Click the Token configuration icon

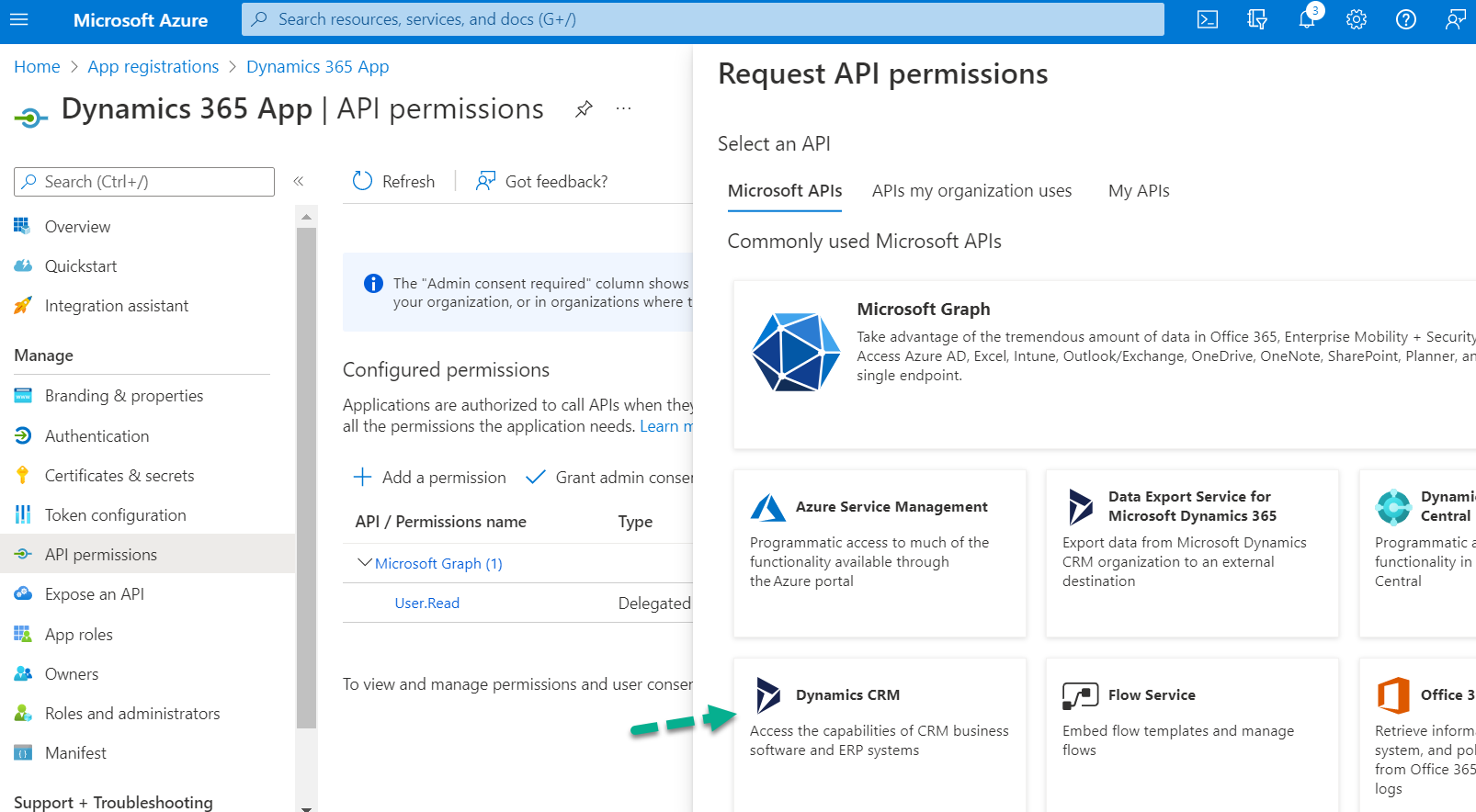tap(23, 514)
